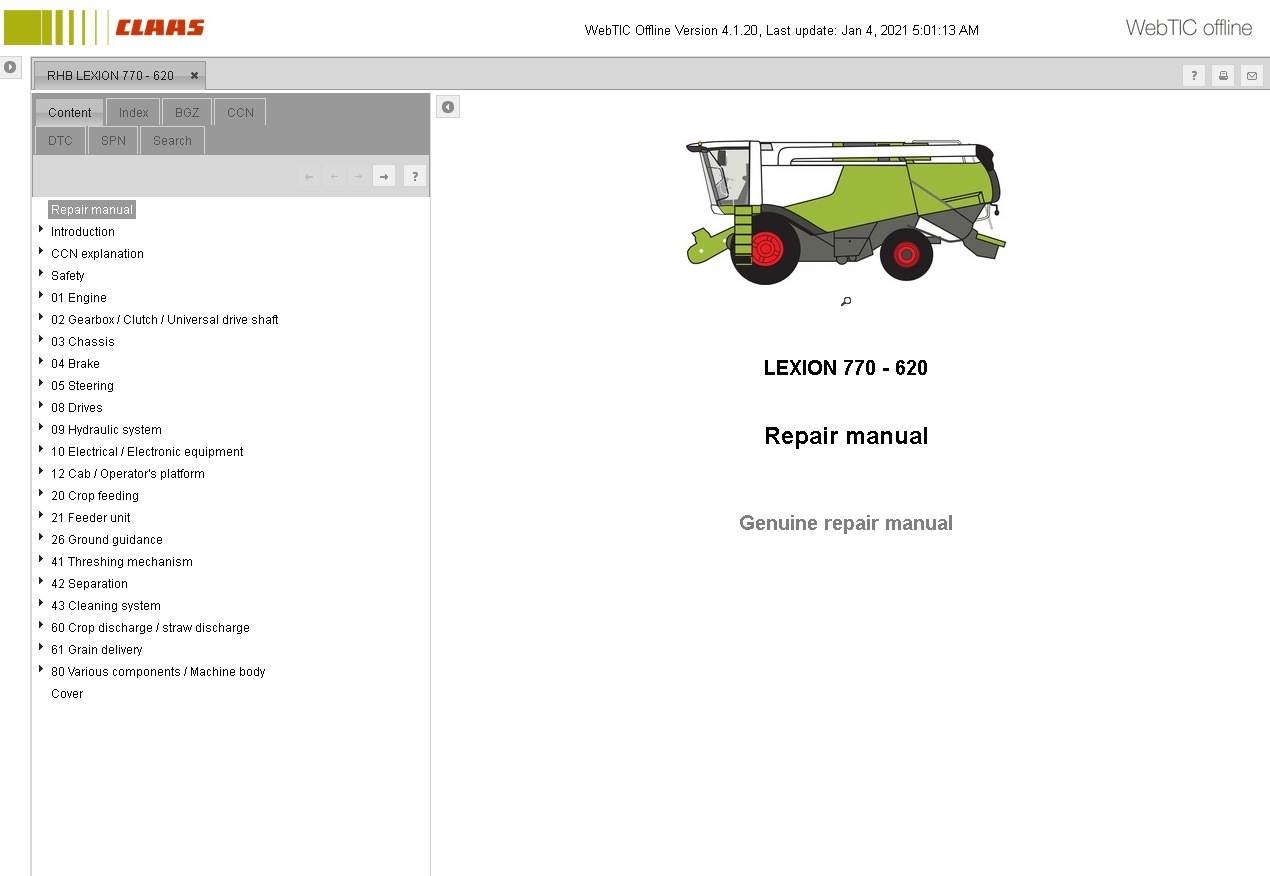Close the RHB LEXION 770 - 620 tab
The image size is (1270, 876).
click(193, 74)
